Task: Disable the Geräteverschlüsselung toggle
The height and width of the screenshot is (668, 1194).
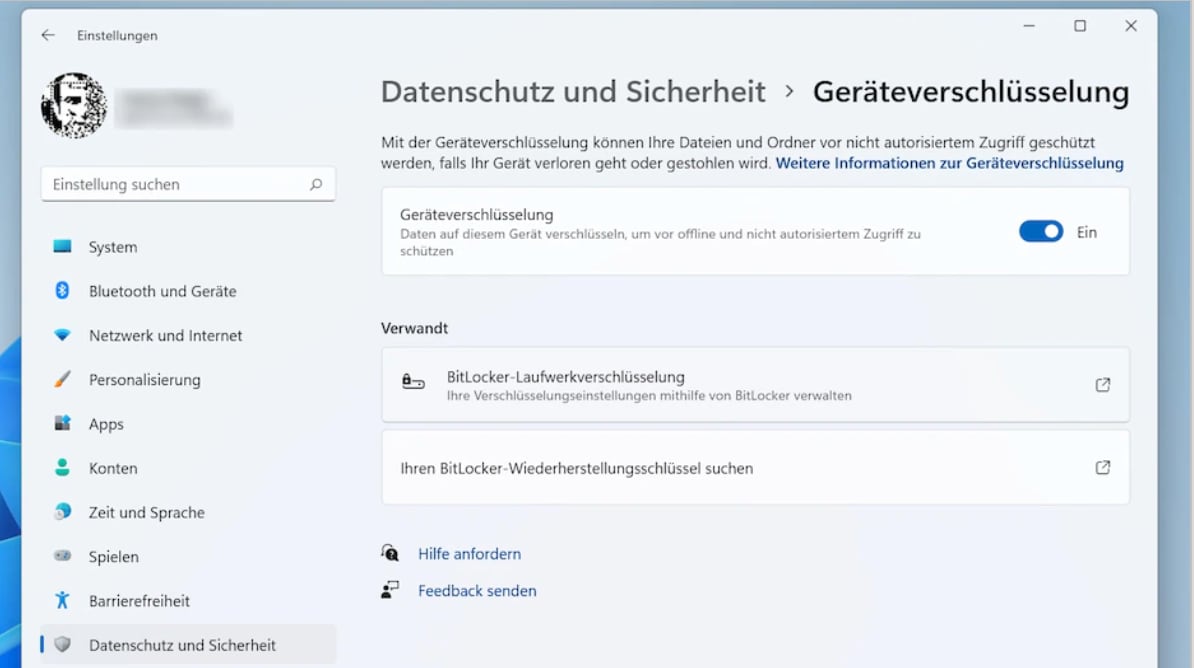Action: pos(1040,231)
